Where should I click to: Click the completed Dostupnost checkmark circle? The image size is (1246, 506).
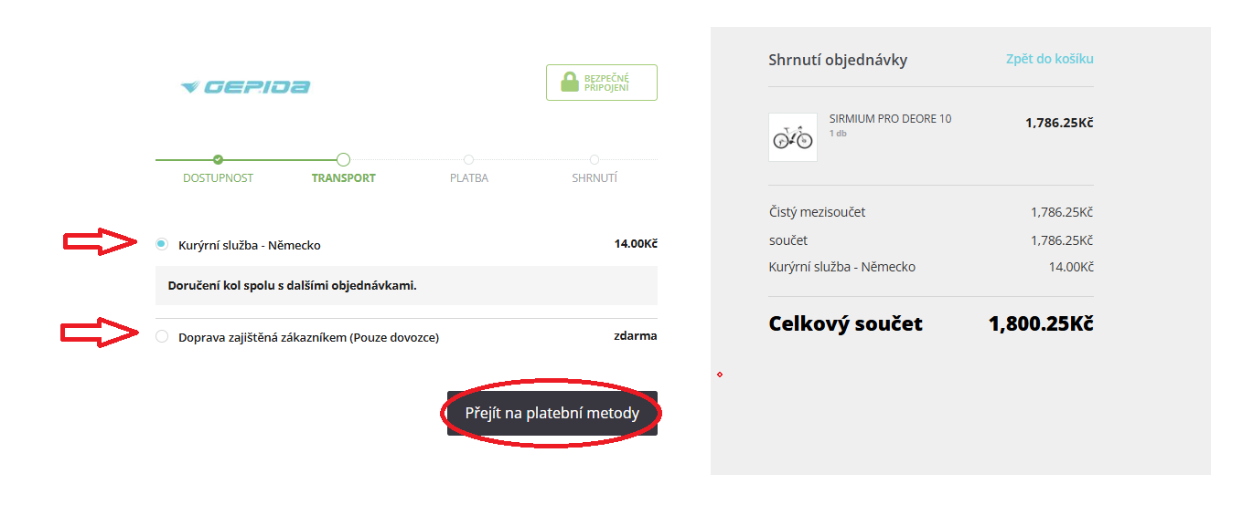[218, 159]
